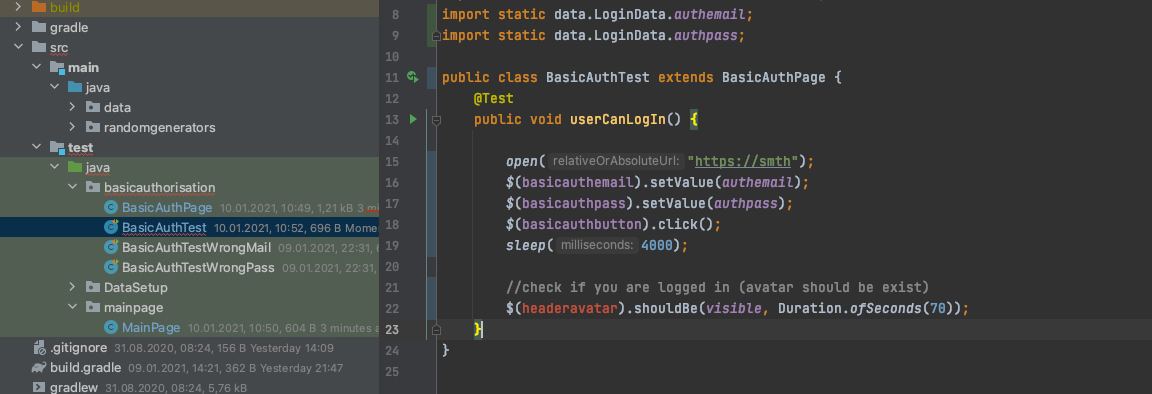Open BasicAuthPage file in tree
The height and width of the screenshot is (394, 1152).
(x=167, y=207)
